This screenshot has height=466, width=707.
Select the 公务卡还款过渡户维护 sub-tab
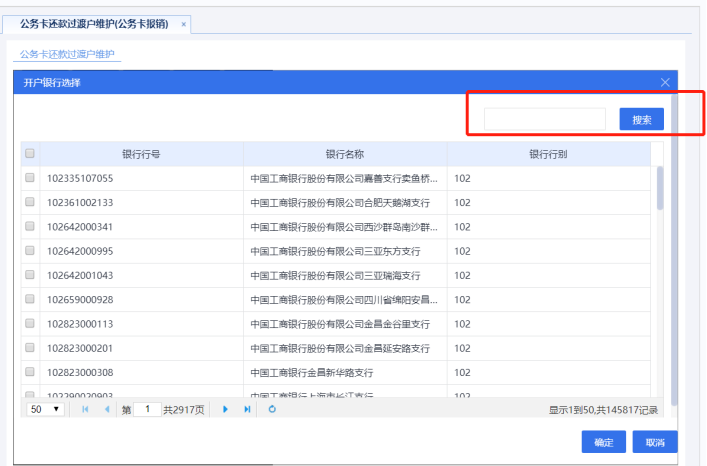pos(67,54)
